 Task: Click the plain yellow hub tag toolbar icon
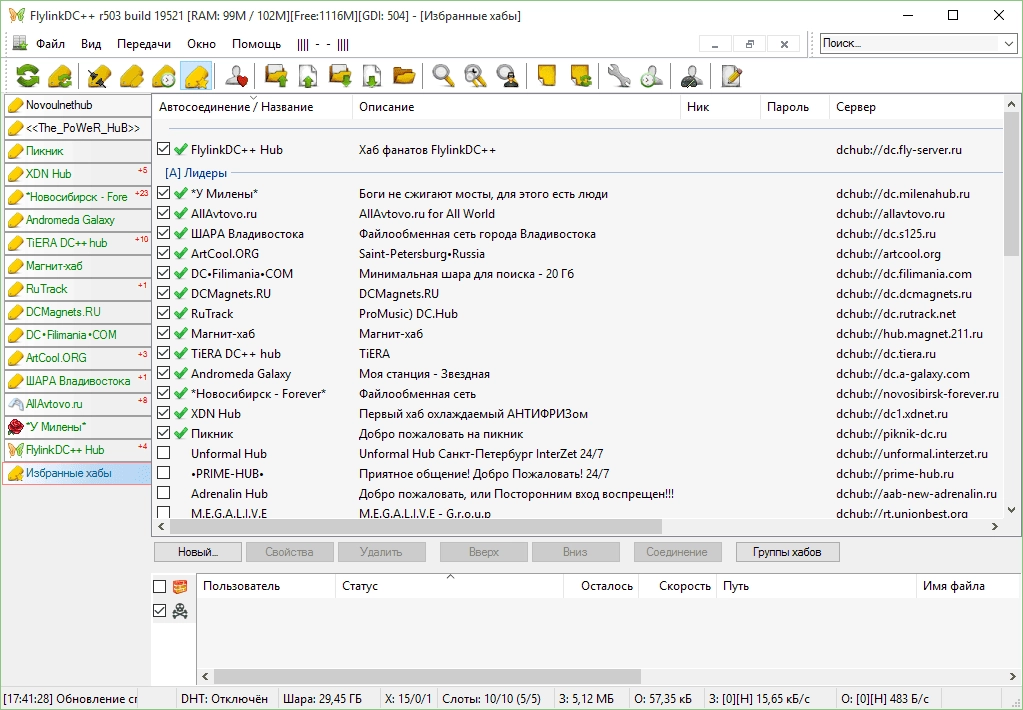point(132,76)
